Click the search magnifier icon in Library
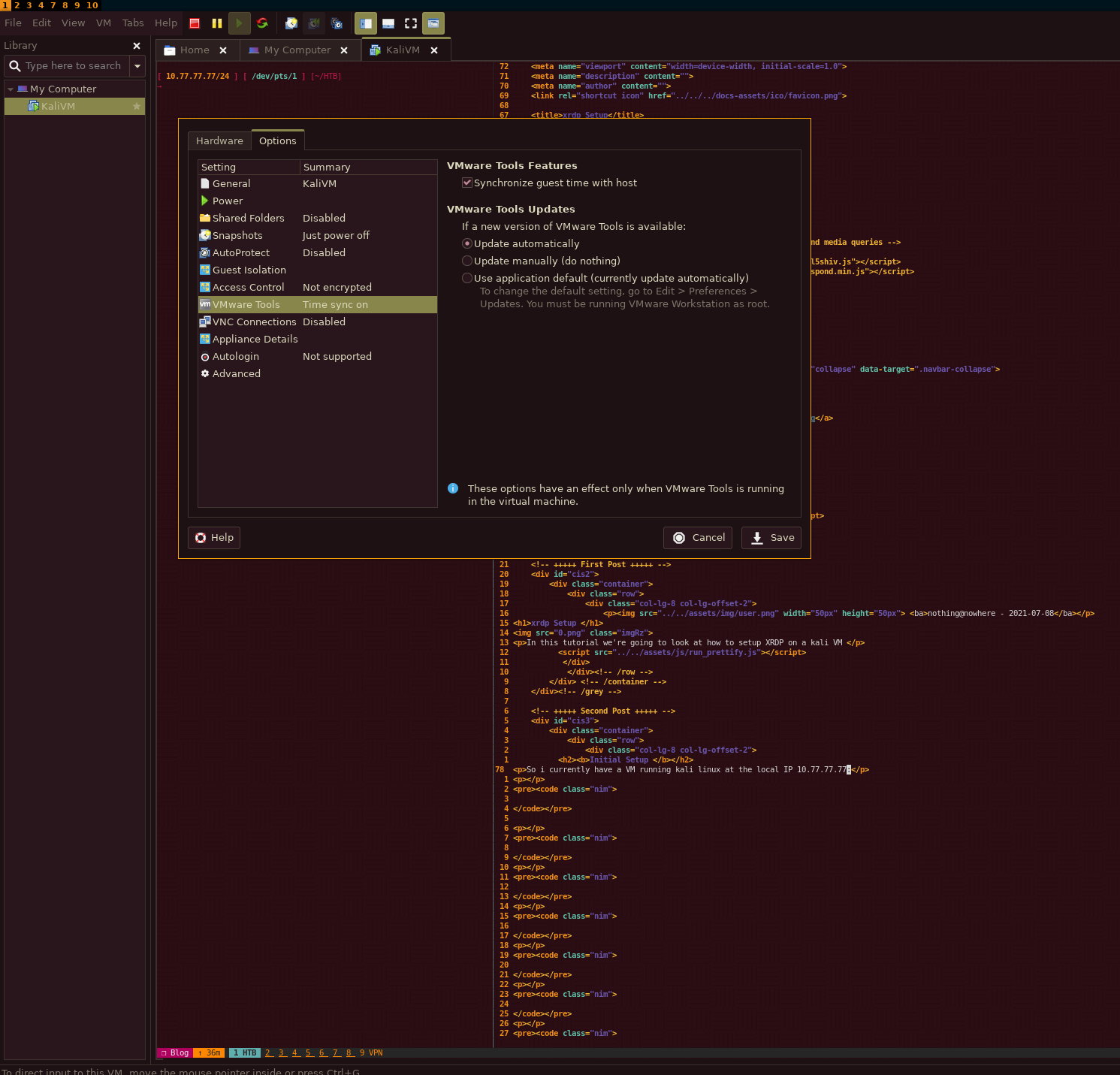The height and width of the screenshot is (1075, 1120). [14, 66]
